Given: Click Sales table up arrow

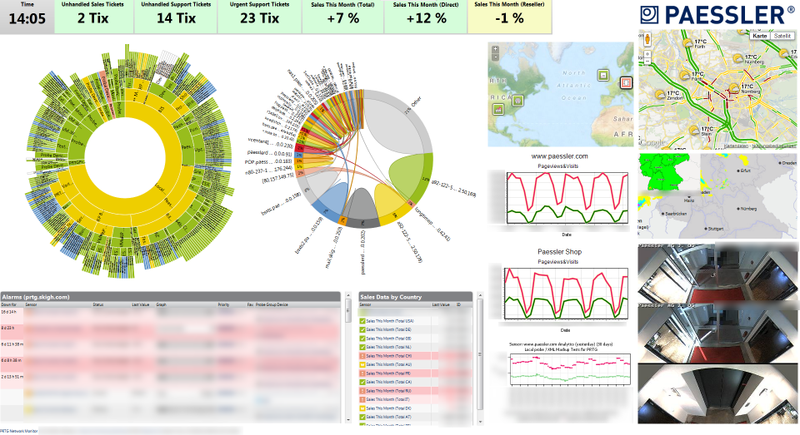Looking at the screenshot, I should click(x=480, y=295).
